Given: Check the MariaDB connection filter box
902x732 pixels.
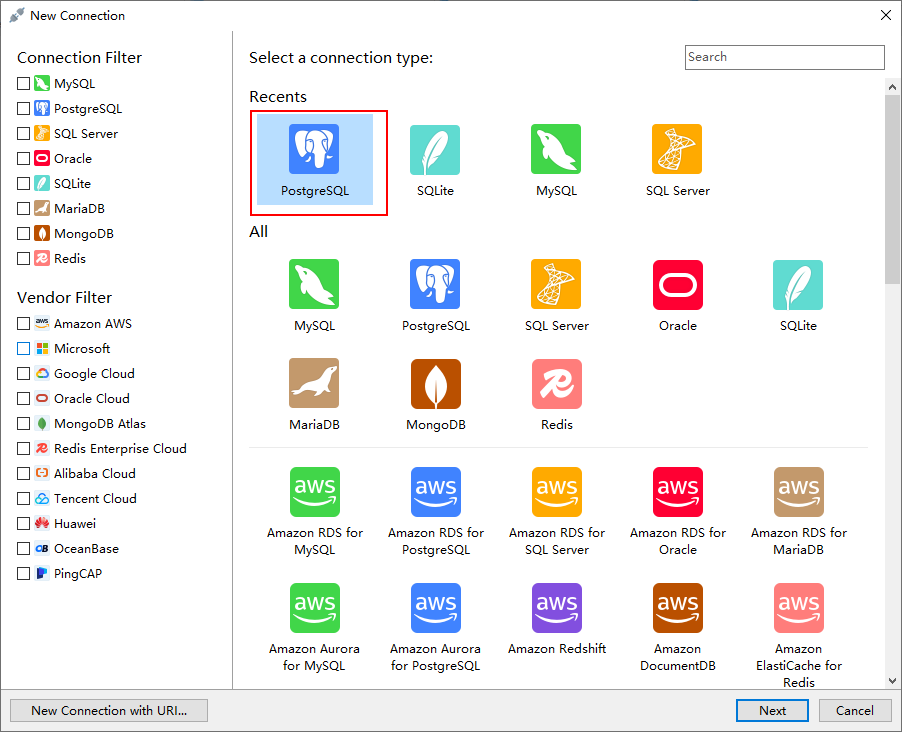Looking at the screenshot, I should coord(24,208).
